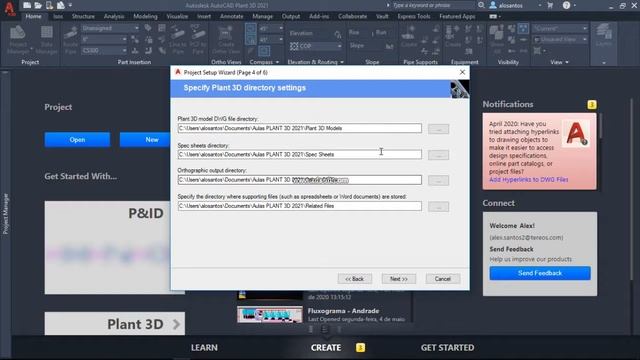Expand the View panel arrow
This screenshot has width=640, height=360.
pyautogui.click(x=567, y=62)
